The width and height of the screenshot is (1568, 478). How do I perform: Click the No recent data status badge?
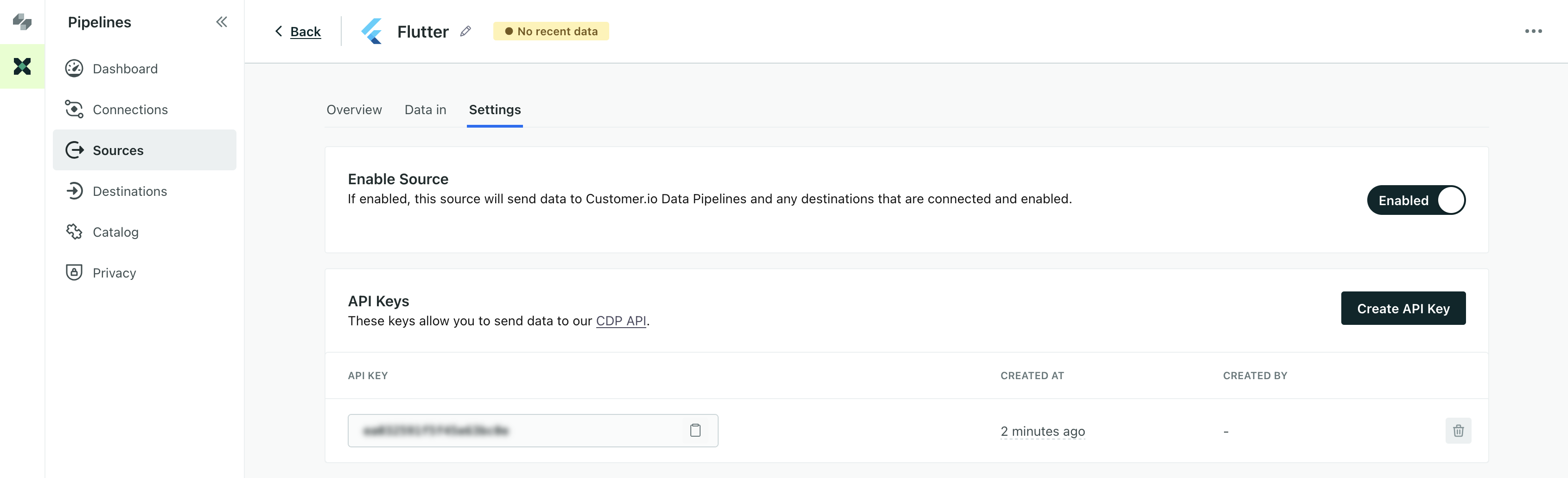click(551, 31)
